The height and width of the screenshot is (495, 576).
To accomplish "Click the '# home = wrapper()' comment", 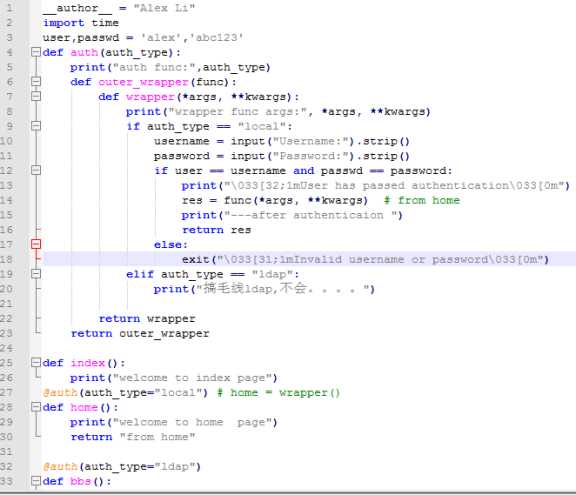I will [279, 393].
